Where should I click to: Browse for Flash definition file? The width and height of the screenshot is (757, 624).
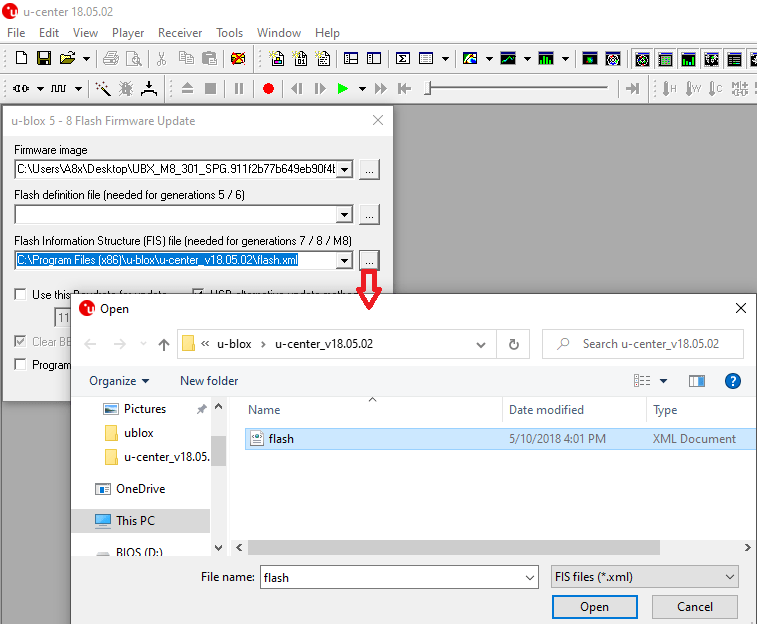[x=369, y=214]
